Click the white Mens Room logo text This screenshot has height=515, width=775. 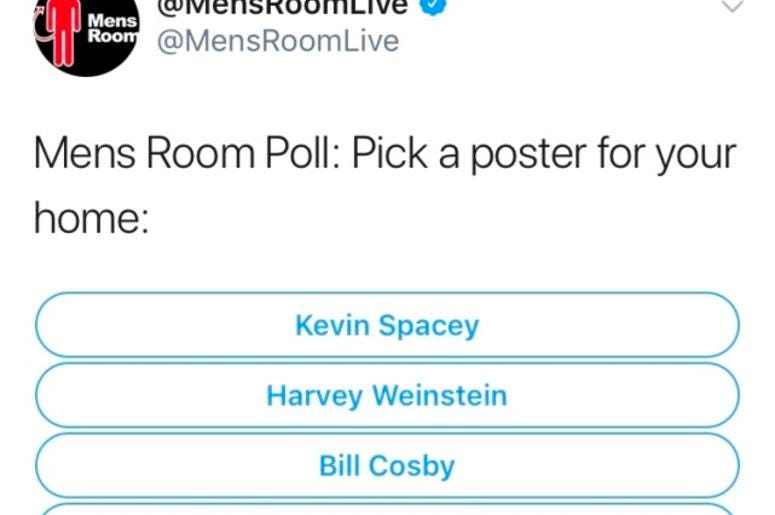pyautogui.click(x=113, y=29)
